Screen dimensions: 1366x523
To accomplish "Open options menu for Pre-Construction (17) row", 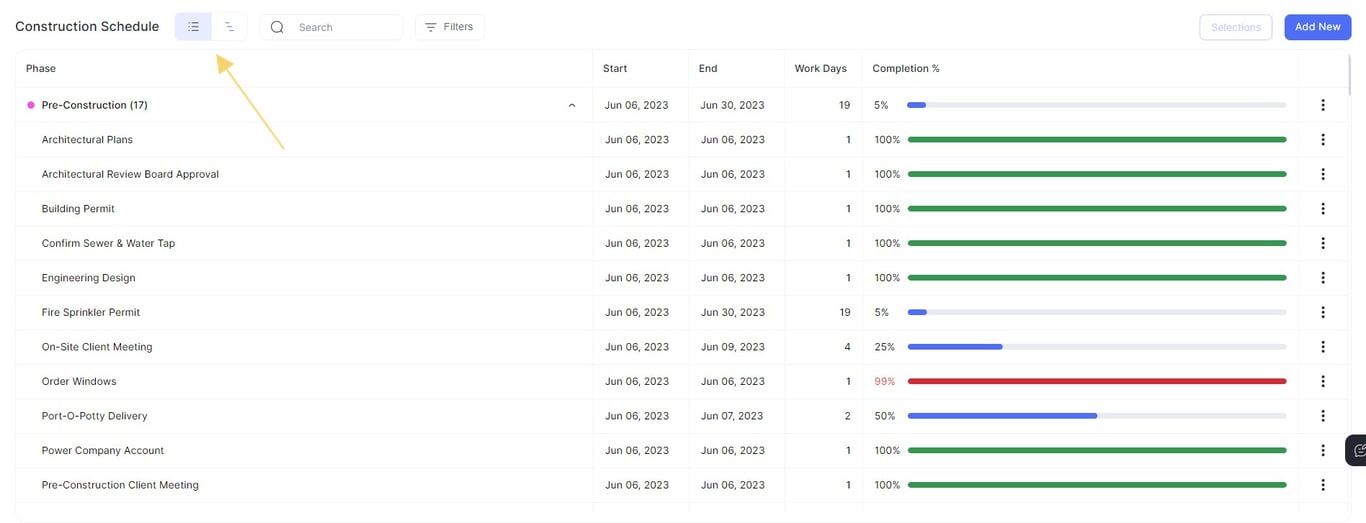I will point(1322,105).
